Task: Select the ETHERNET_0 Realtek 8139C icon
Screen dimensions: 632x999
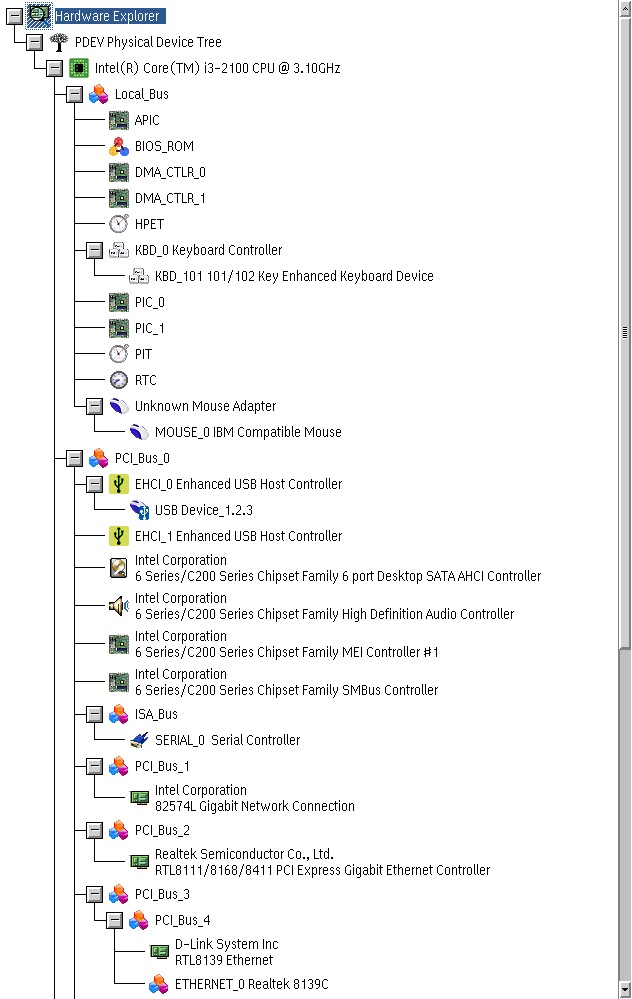Action: (x=159, y=984)
